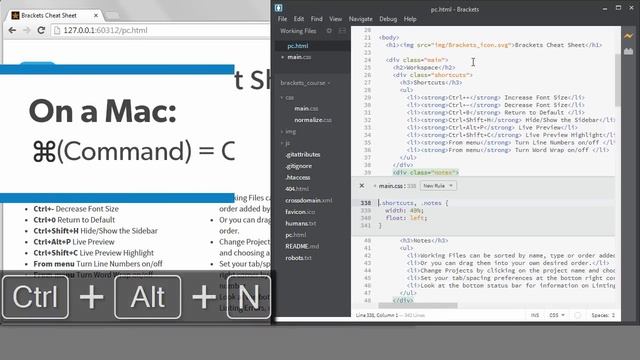The image size is (640, 360).
Task: Close the inline main.css quick editor
Action: click(x=362, y=186)
